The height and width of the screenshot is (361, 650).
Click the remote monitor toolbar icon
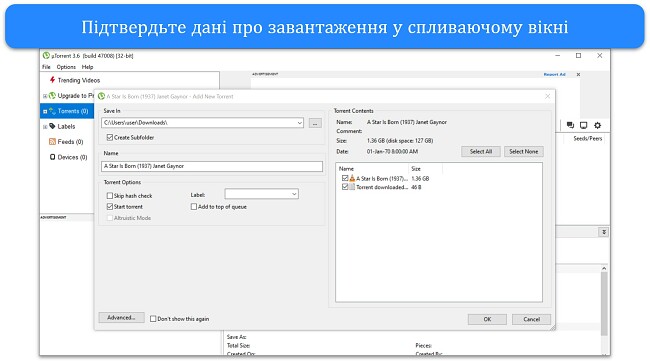coord(584,125)
